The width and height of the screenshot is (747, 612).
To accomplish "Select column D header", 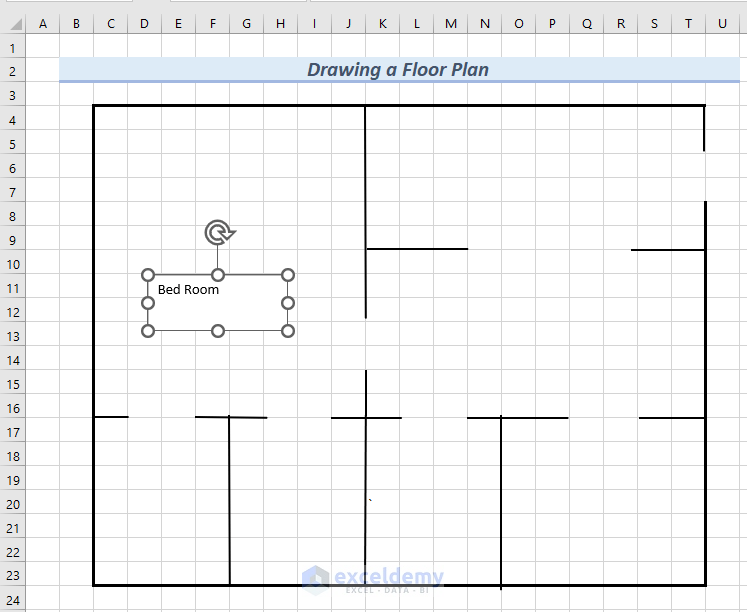I will pyautogui.click(x=144, y=24).
